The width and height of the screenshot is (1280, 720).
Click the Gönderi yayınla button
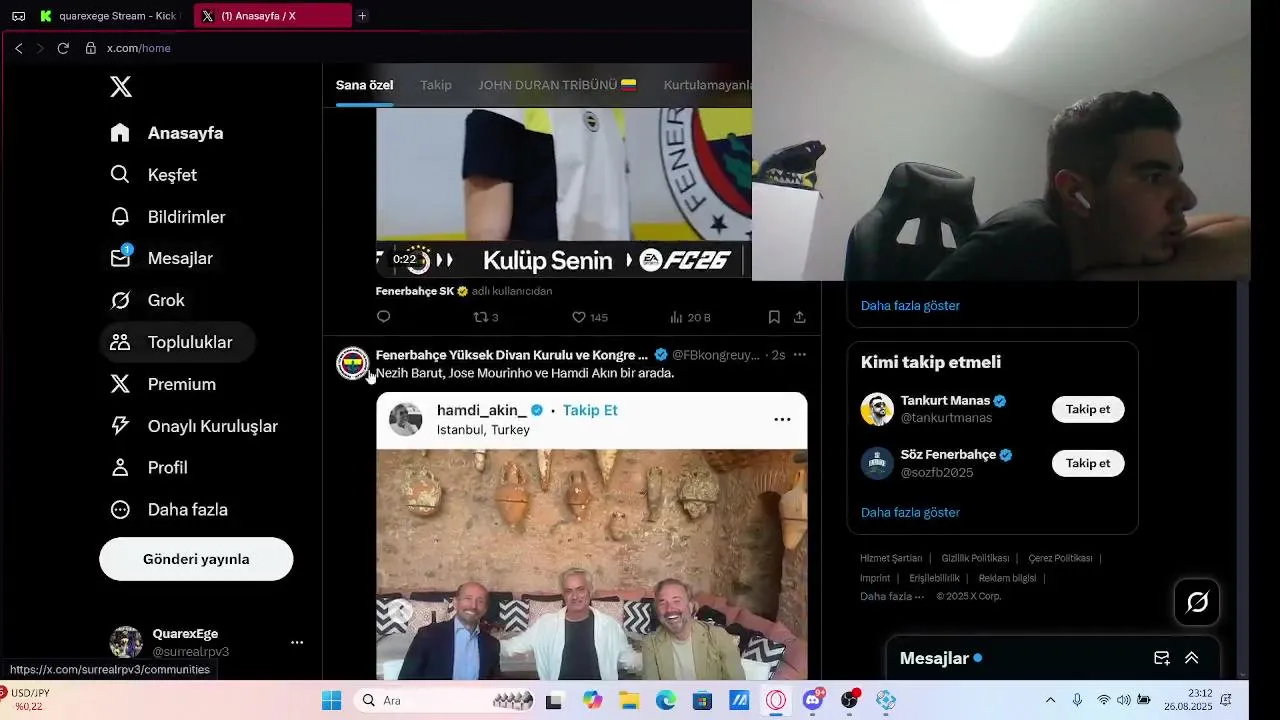[x=196, y=559]
